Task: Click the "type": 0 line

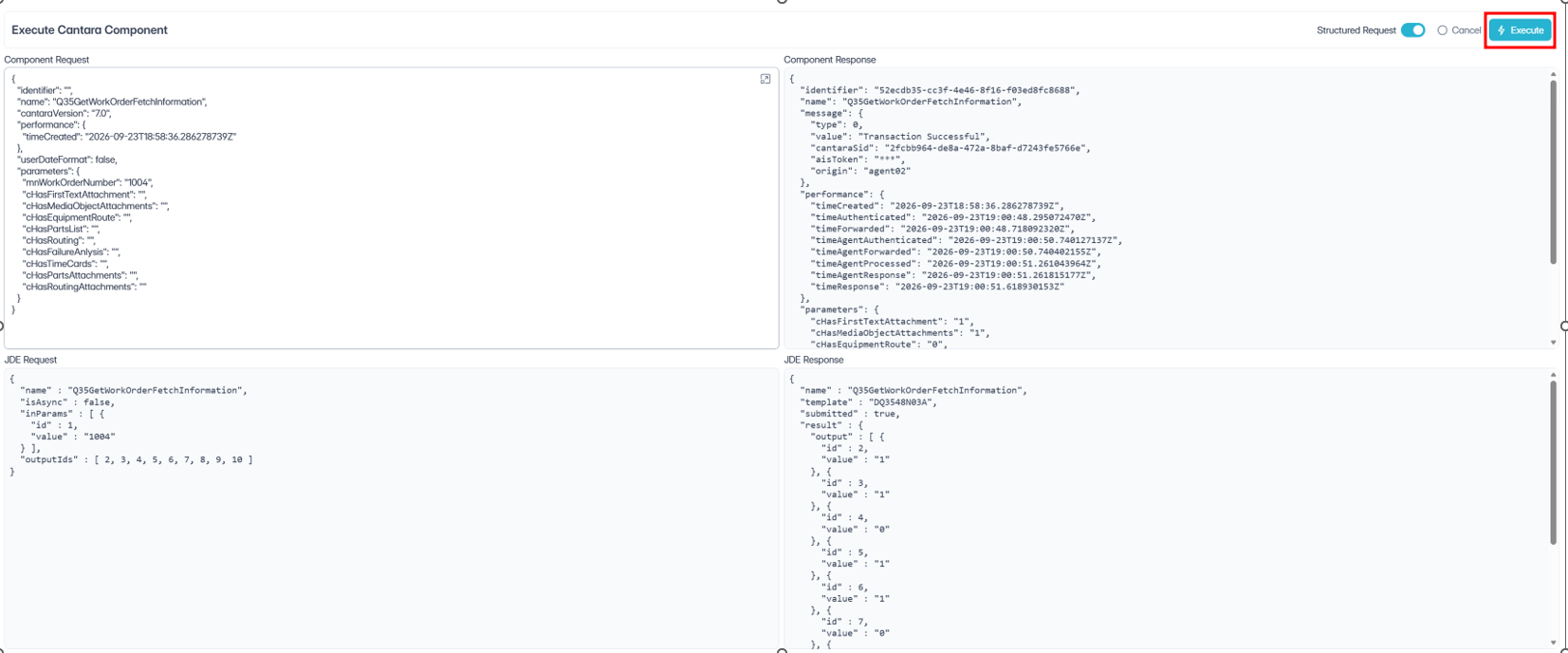Action: tap(837, 124)
